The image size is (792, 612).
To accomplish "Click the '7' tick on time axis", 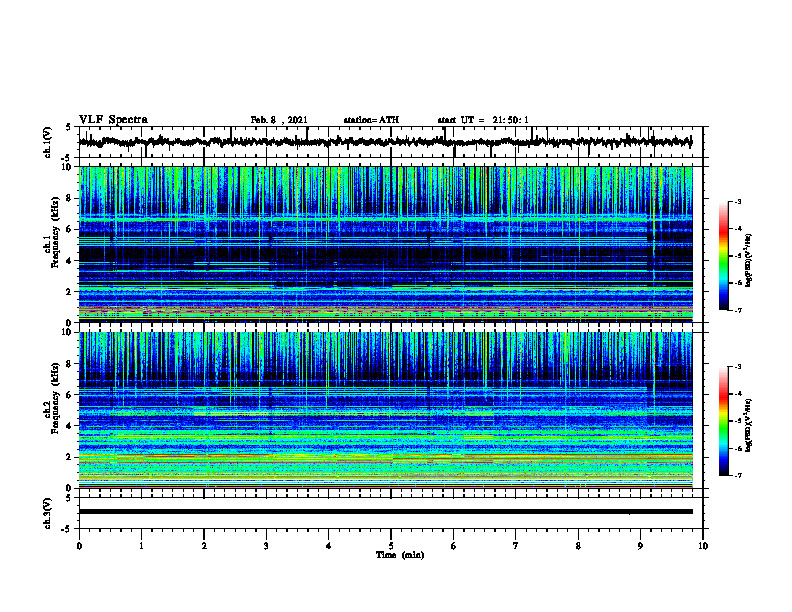I will point(516,546).
